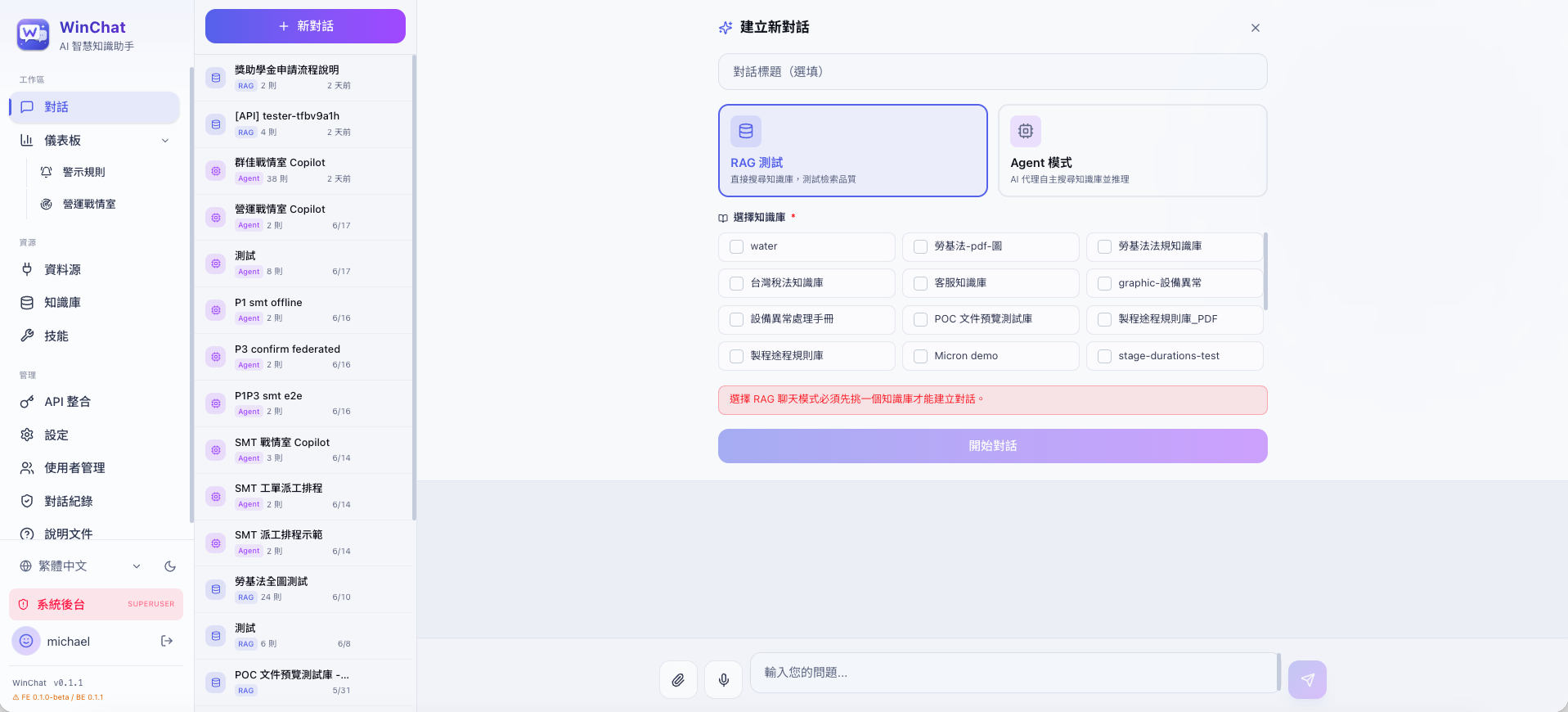Click the knowledge base list scrollbar
The width and height of the screenshot is (1568, 712).
tap(1265, 272)
